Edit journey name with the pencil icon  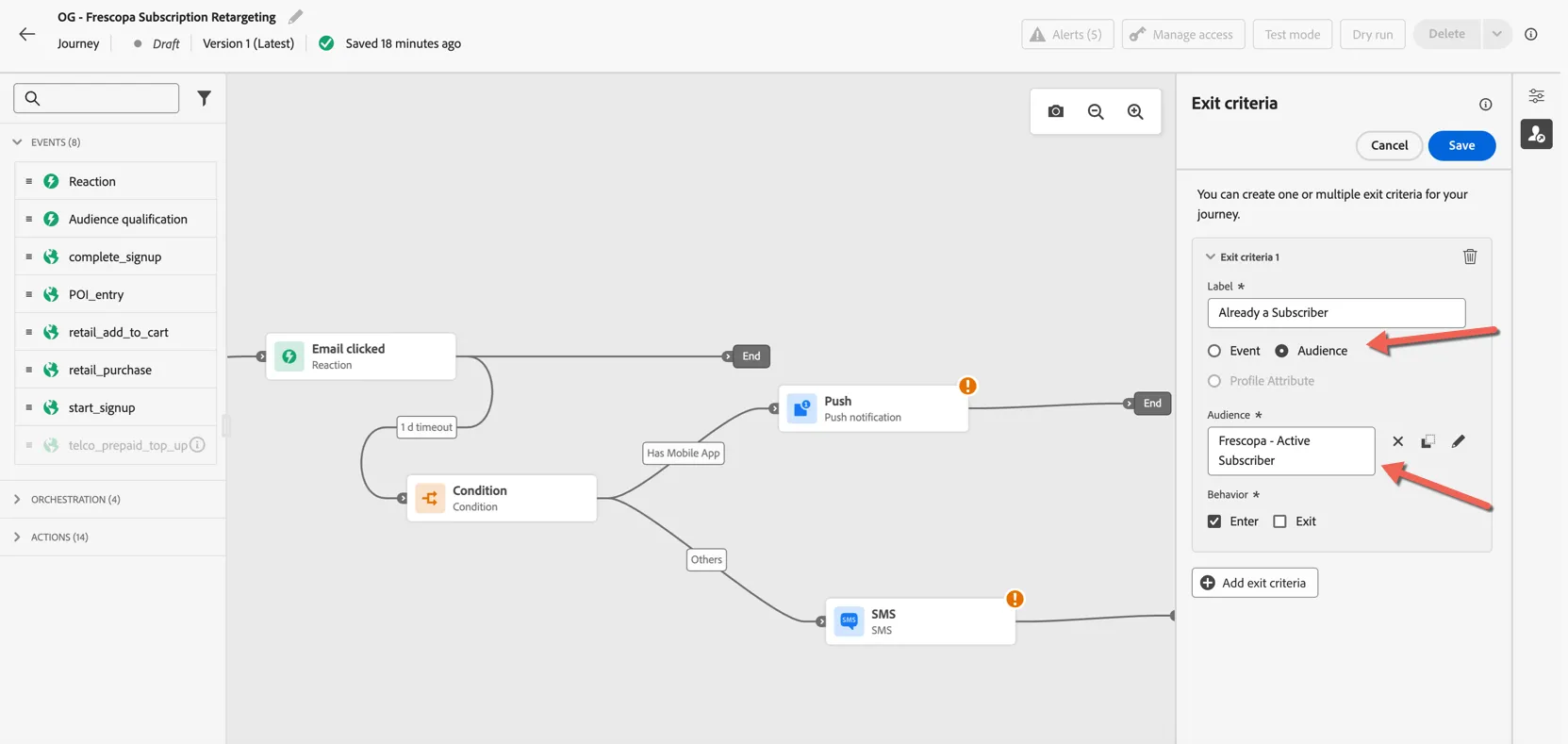(296, 16)
